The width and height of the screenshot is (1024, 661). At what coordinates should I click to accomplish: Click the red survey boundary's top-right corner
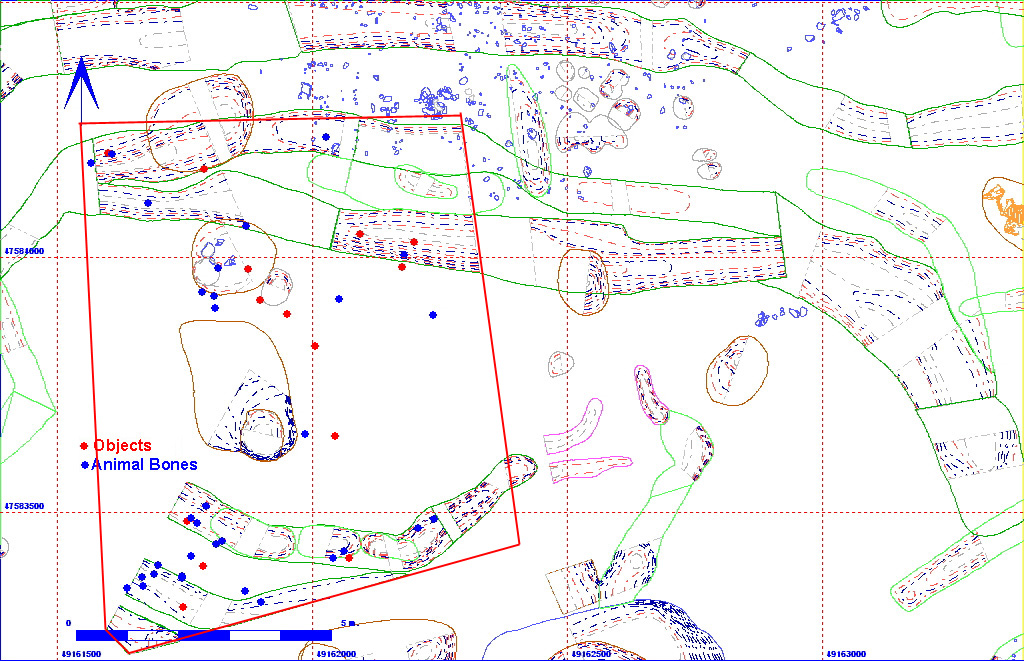click(x=461, y=115)
